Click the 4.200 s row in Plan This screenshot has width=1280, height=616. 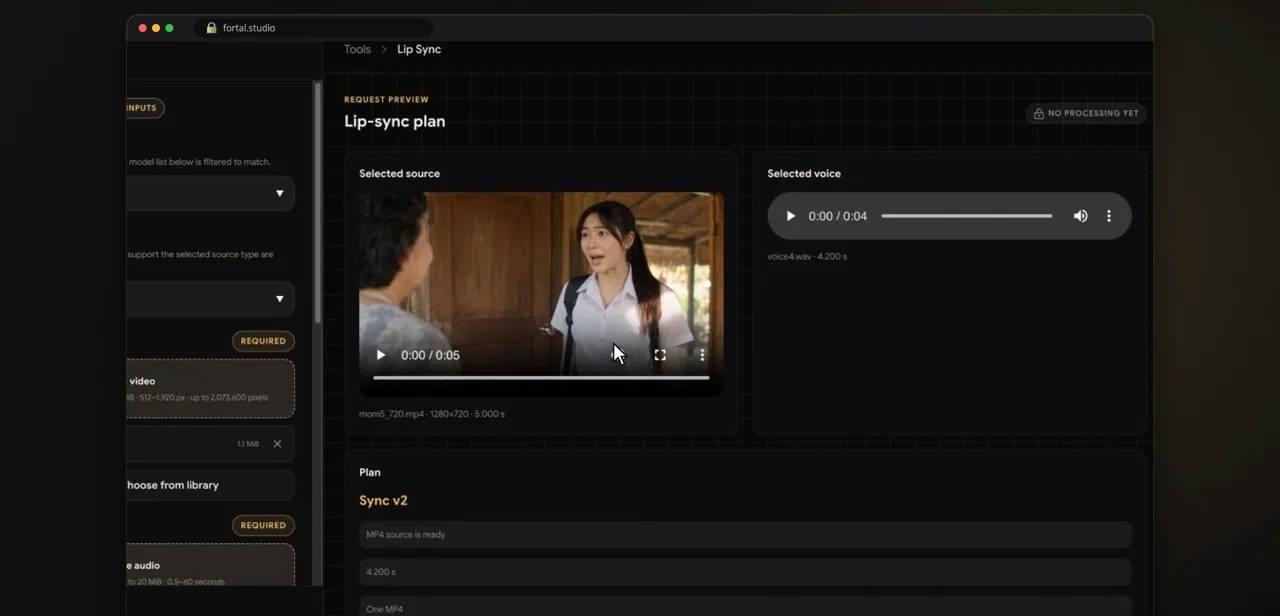[745, 572]
